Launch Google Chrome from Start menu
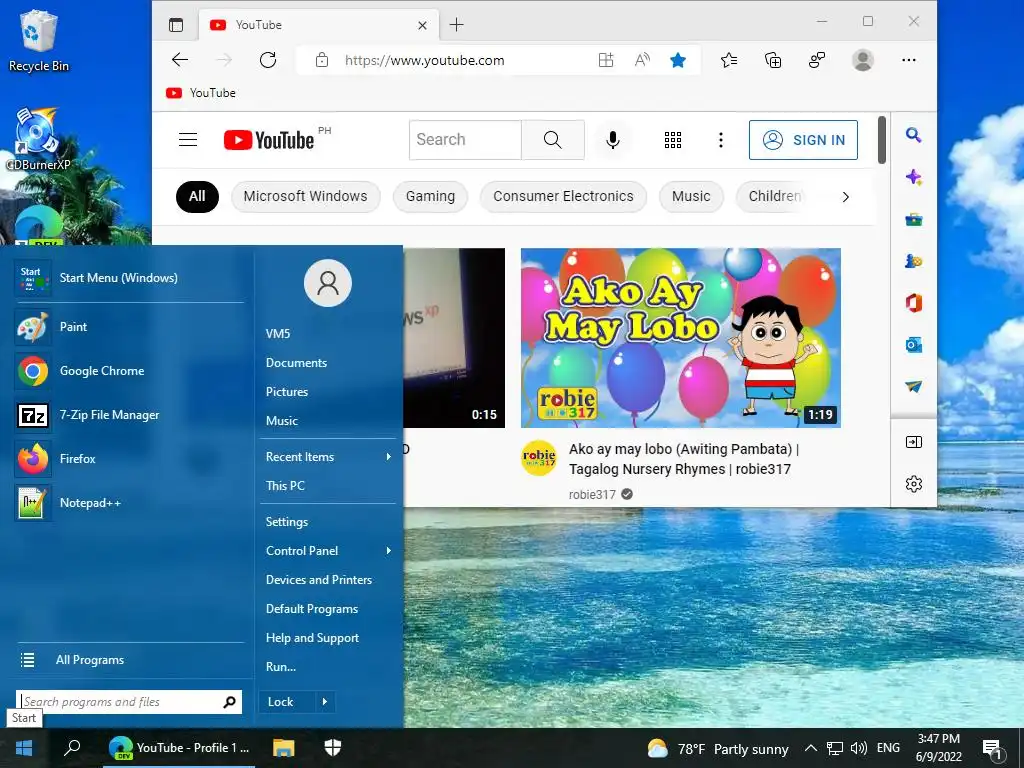 click(129, 370)
